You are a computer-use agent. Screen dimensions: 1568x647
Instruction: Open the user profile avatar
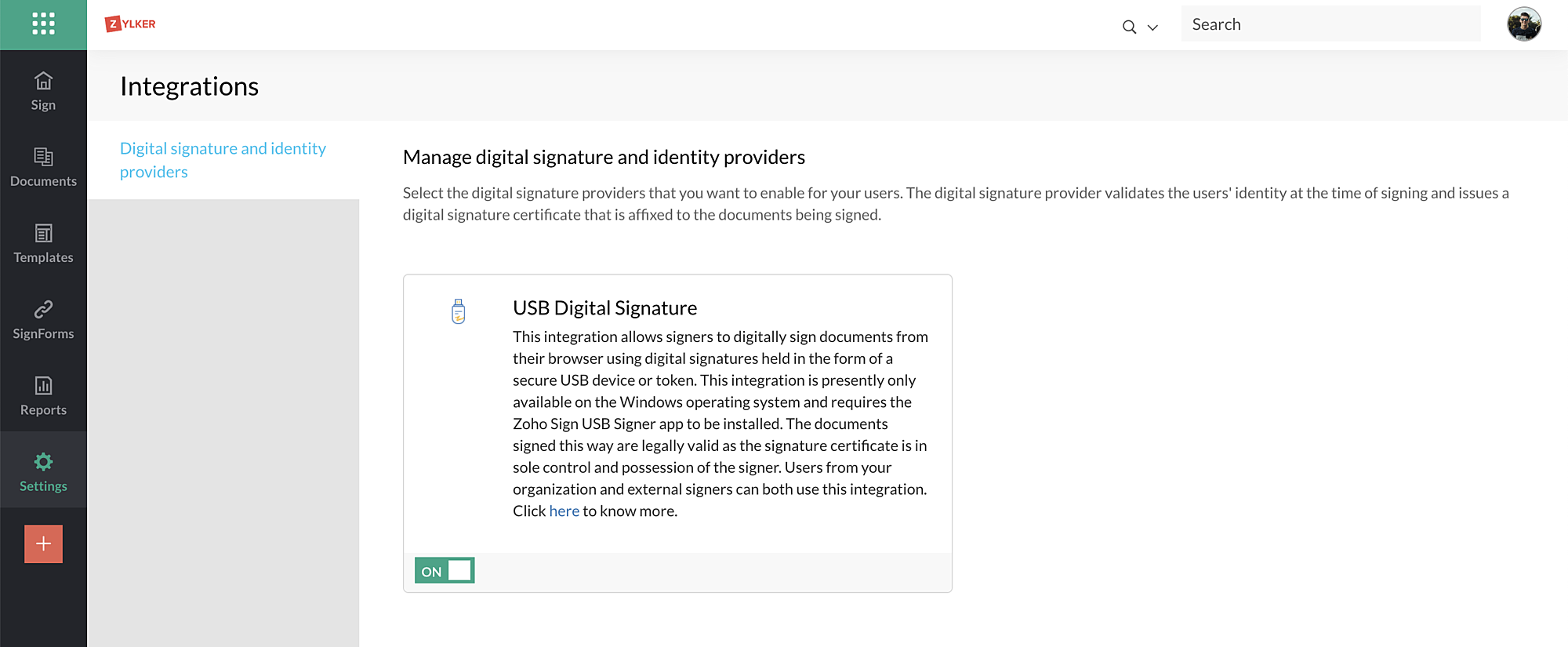tap(1523, 24)
